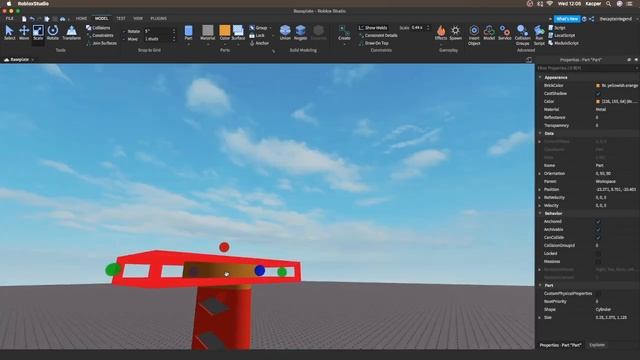Insert a ModuleScript

tap(563, 43)
